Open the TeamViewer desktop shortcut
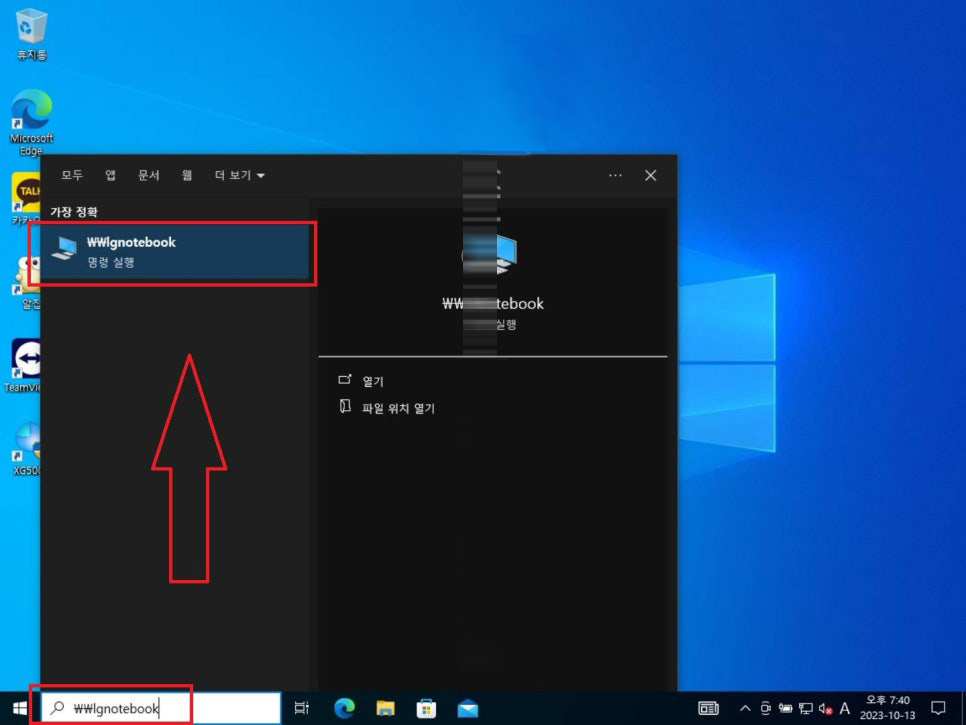The height and width of the screenshot is (725, 966). [x=25, y=365]
